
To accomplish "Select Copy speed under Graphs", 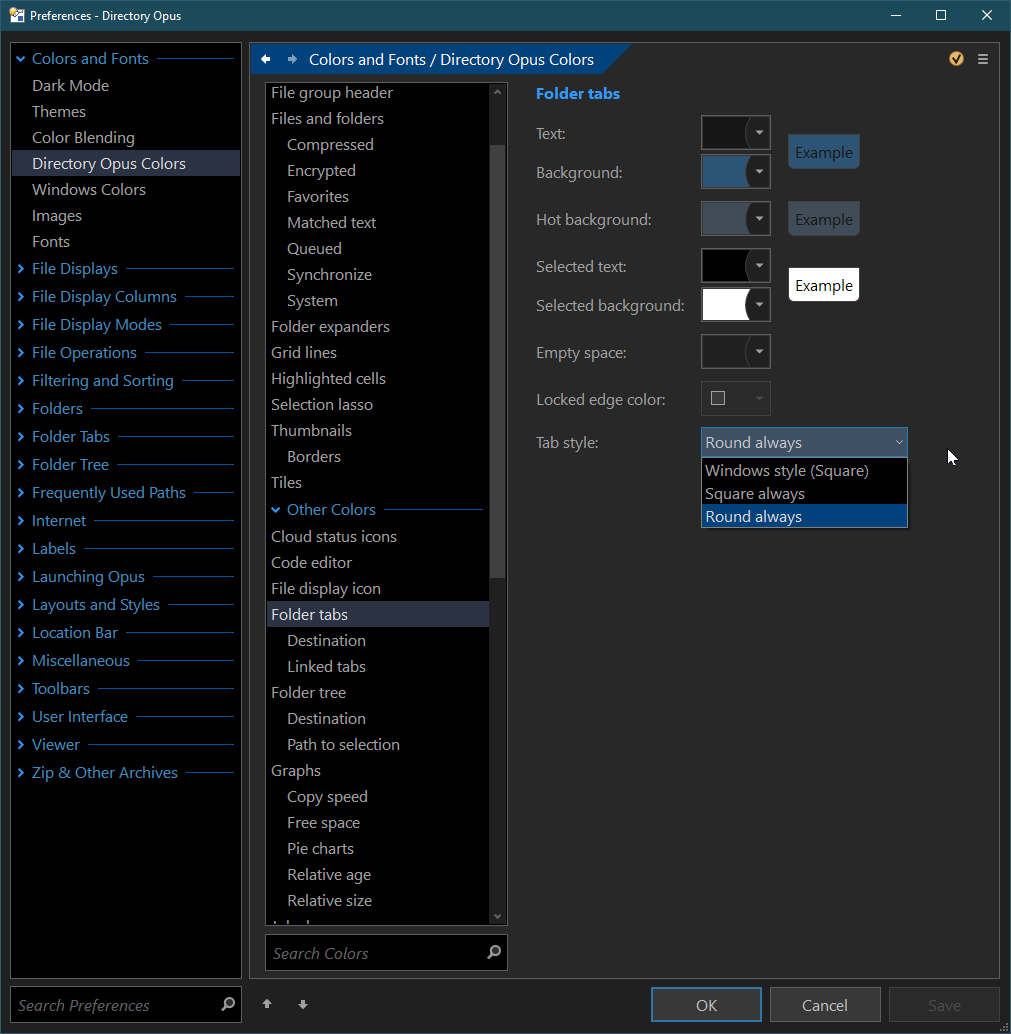I will click(327, 797).
